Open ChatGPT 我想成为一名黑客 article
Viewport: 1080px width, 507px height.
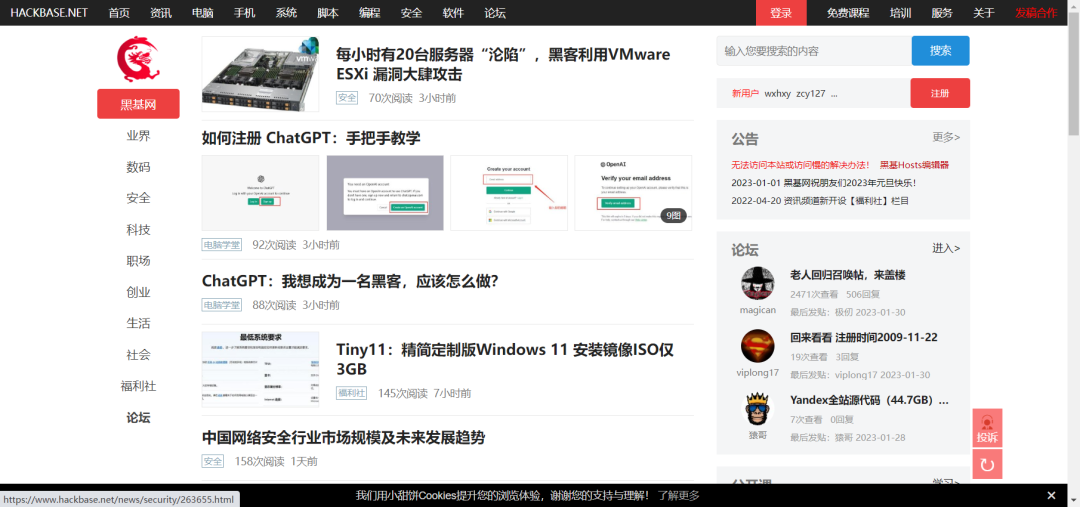point(350,282)
